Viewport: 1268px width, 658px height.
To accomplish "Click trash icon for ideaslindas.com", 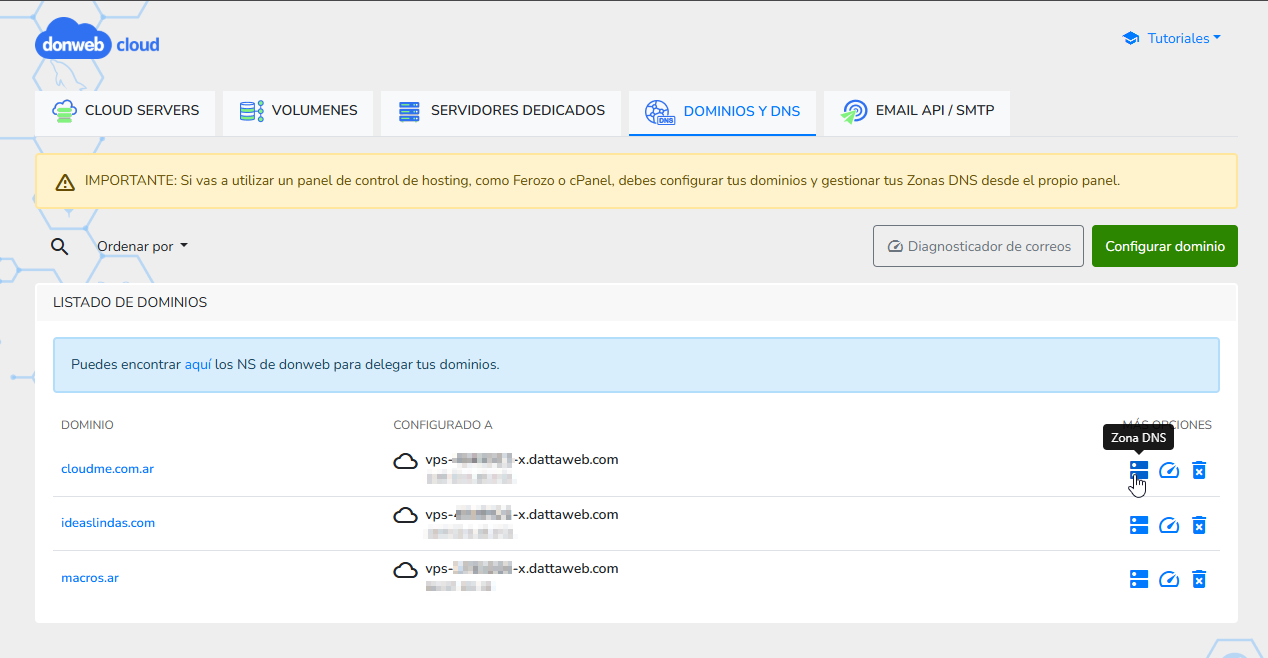I will (x=1199, y=525).
